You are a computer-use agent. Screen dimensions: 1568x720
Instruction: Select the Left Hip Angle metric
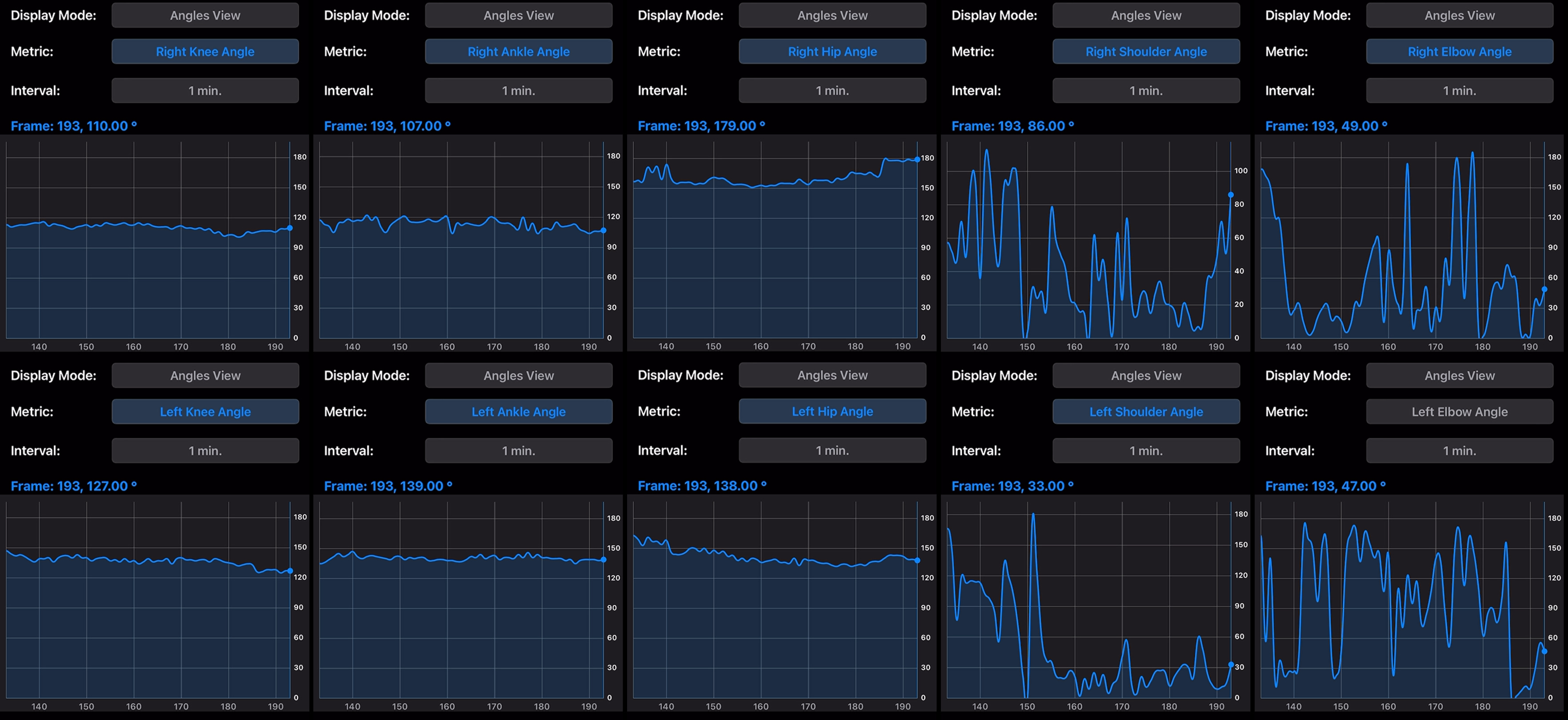pos(833,412)
